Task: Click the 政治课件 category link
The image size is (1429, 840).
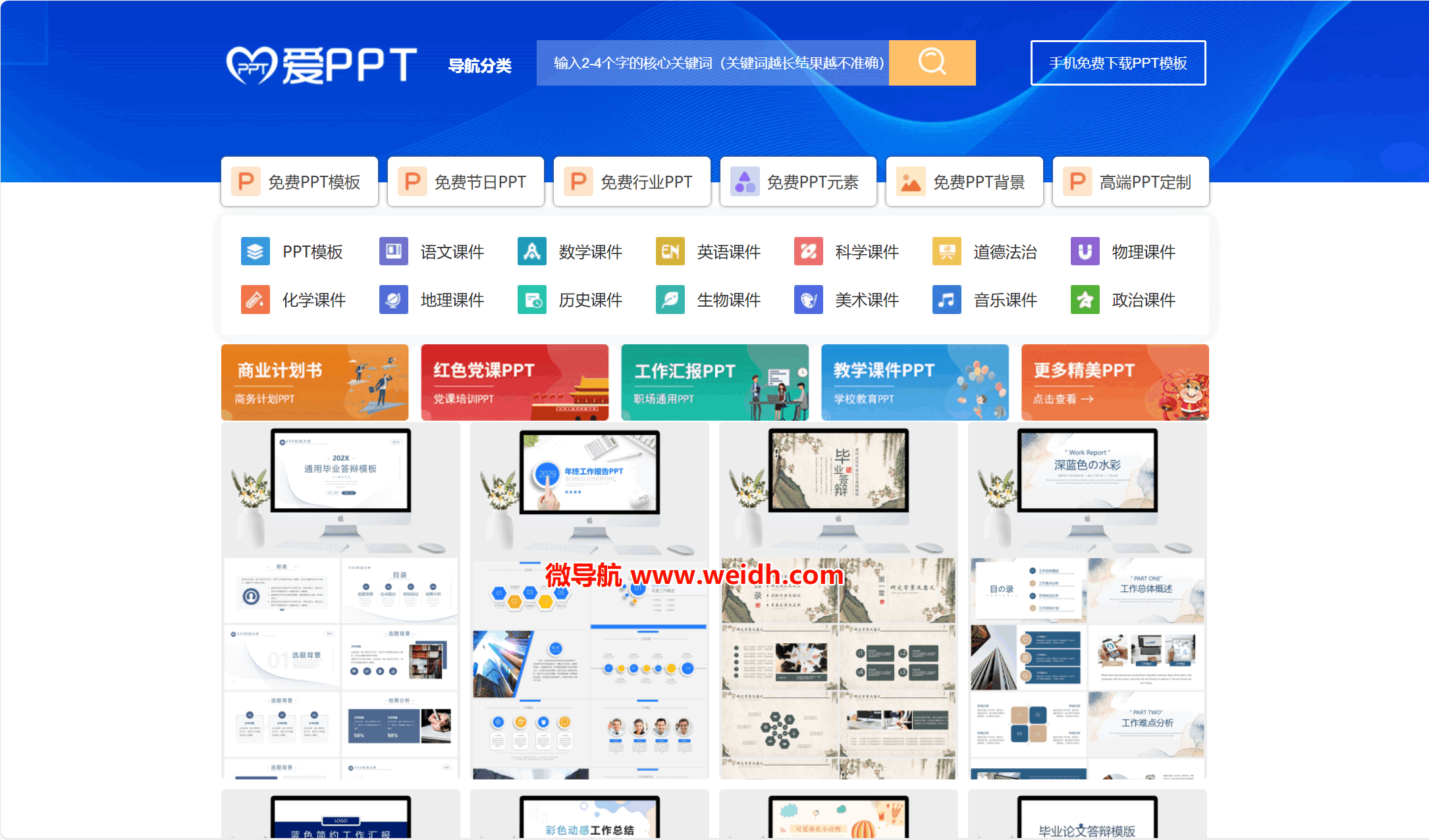Action: (1144, 300)
